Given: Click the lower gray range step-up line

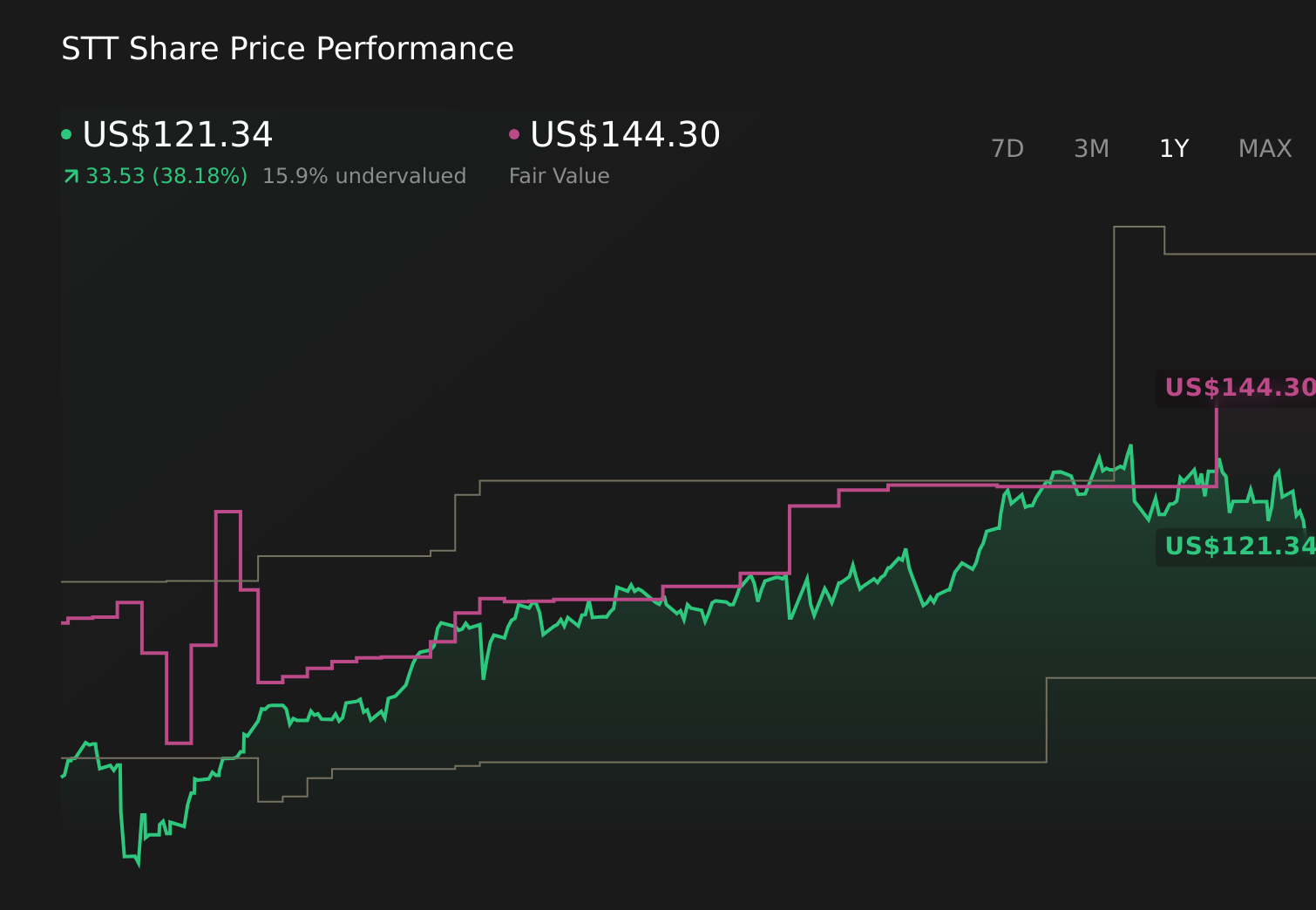Looking at the screenshot, I should (x=1047, y=719).
